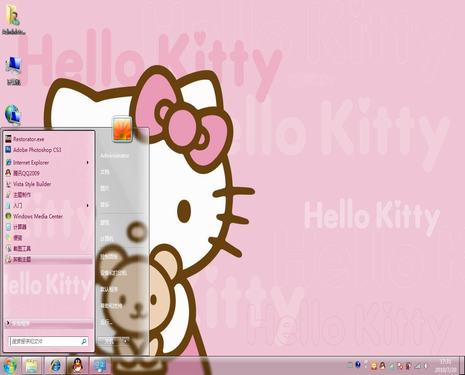Viewport: 465px width, 375px height.
Task: Open 计算器 (Calculator)
Action: click(x=48, y=227)
